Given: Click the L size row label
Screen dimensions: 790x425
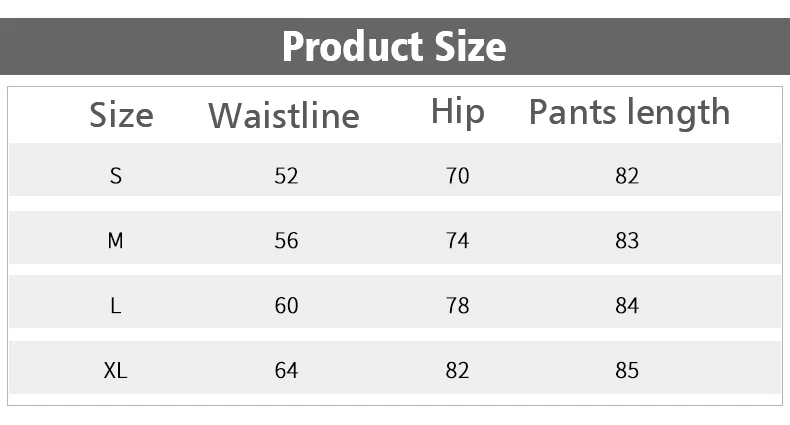Looking at the screenshot, I should (x=116, y=306).
